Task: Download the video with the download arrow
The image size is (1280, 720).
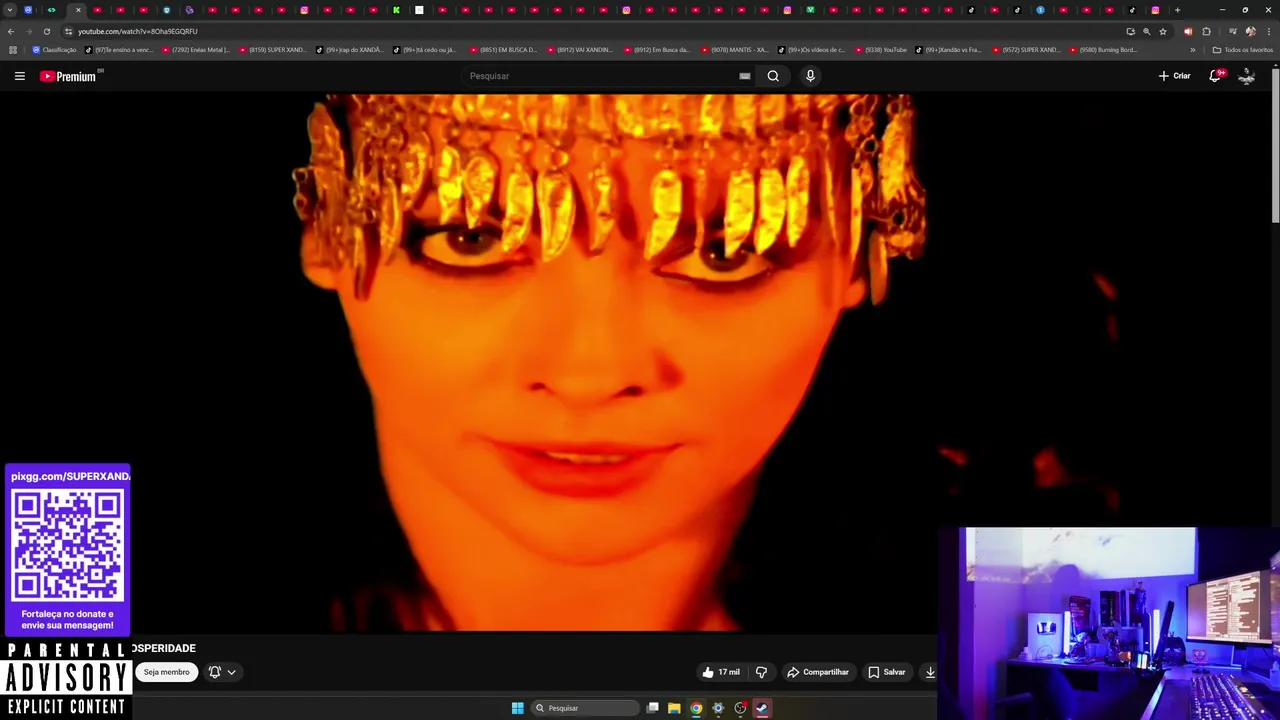Action: 930,672
